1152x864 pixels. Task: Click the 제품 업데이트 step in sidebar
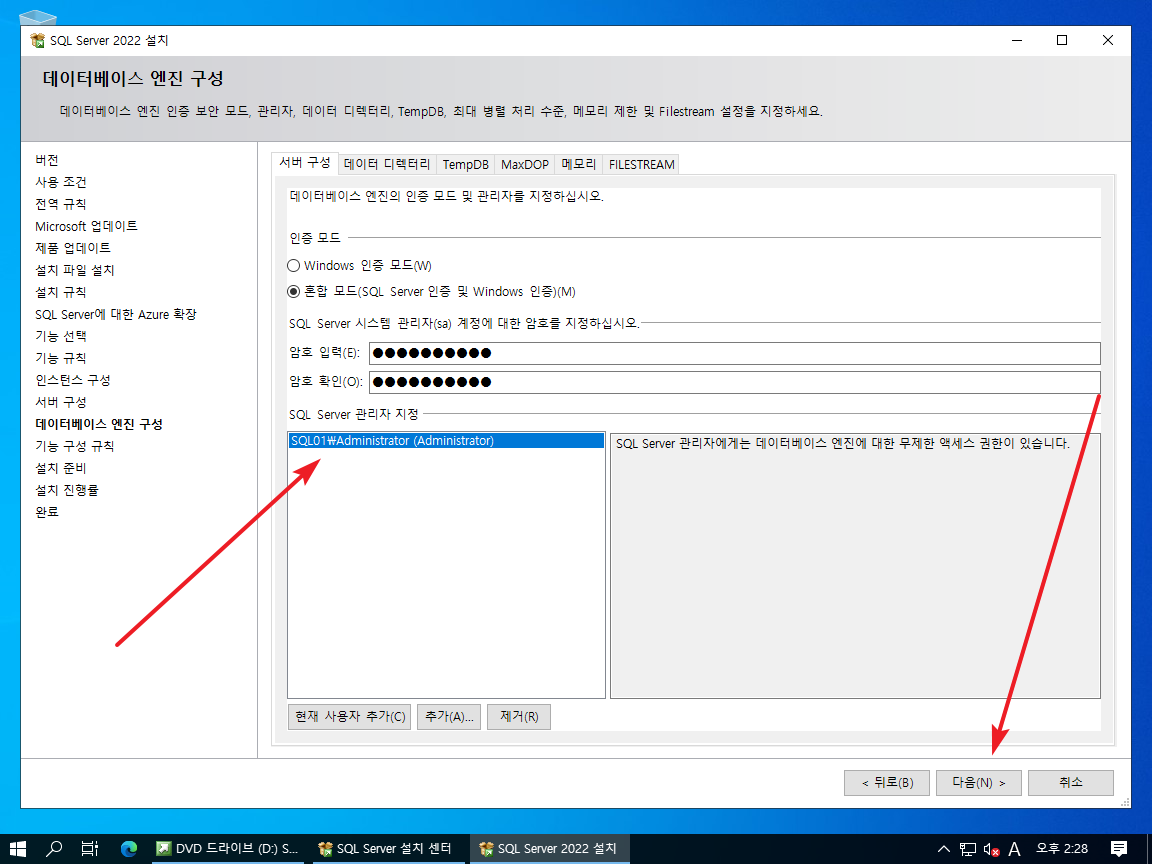(x=73, y=248)
